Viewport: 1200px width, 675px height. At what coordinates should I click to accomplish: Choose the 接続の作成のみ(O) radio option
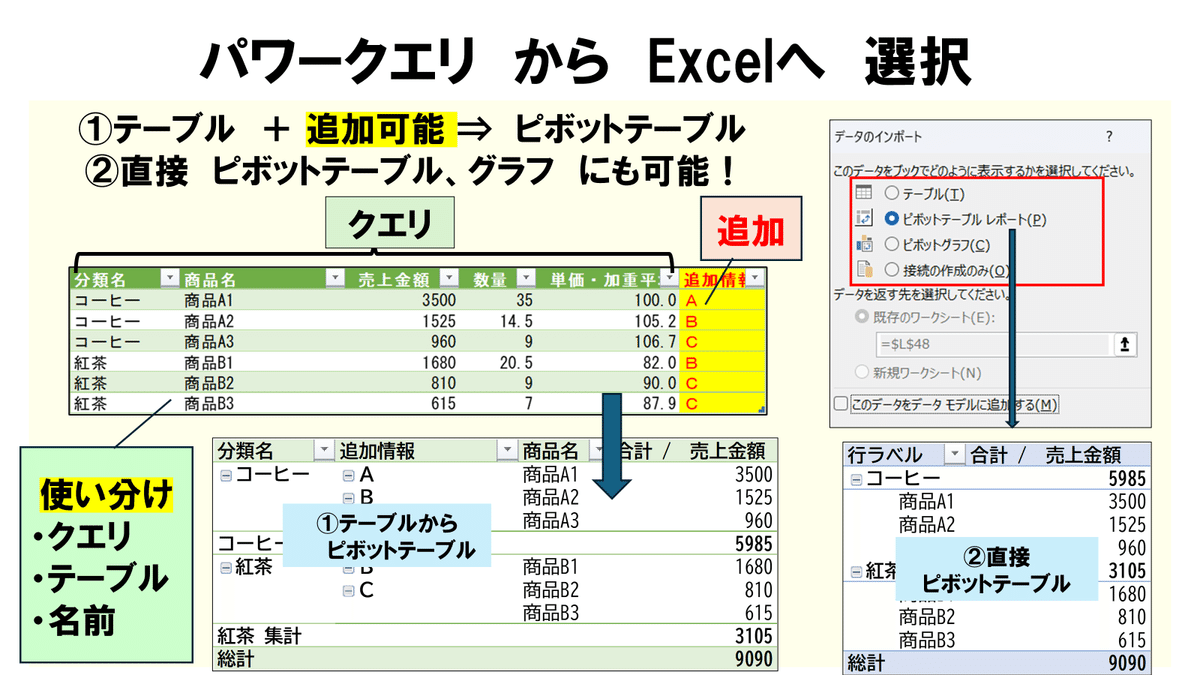892,269
